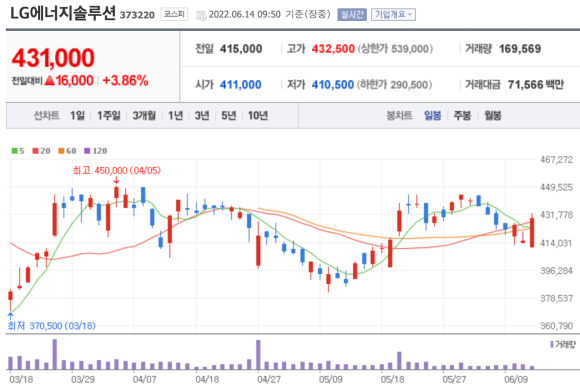580x391 pixels.
Task: Select the 3개월 line chart period
Action: [144, 116]
